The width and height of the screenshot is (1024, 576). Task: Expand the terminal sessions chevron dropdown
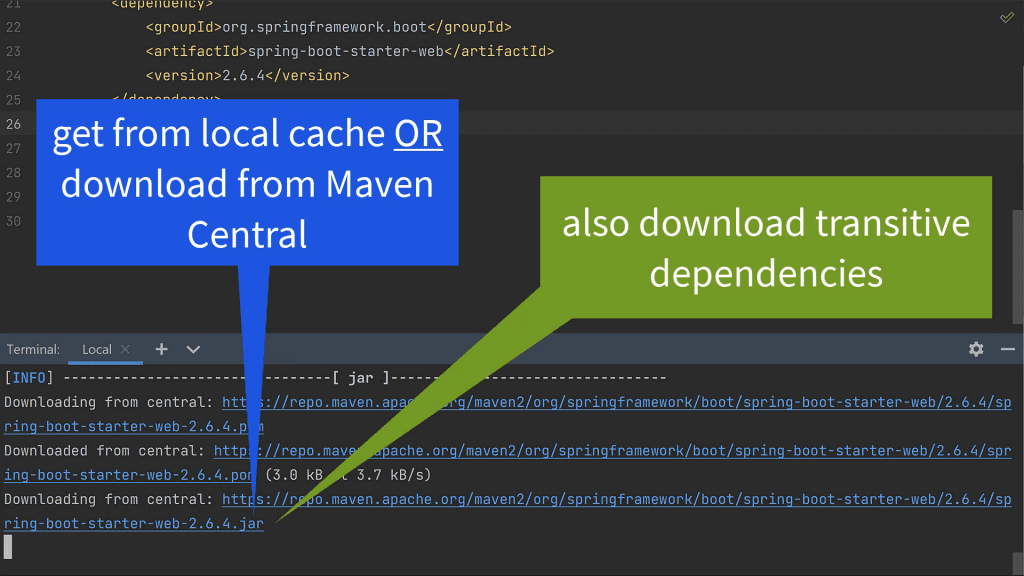193,349
